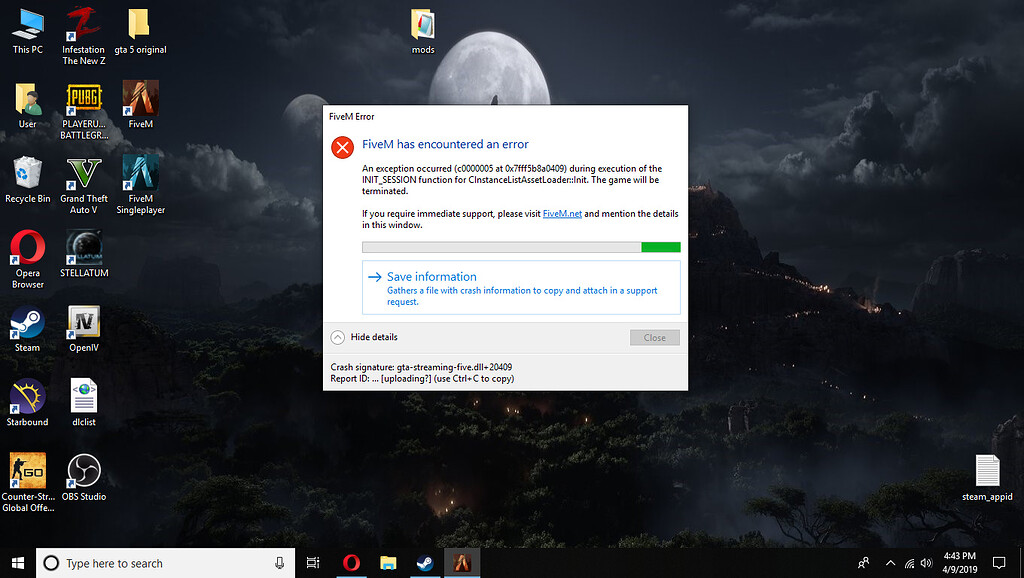This screenshot has width=1024, height=578.
Task: Click the microphone icon in search box
Action: (x=280, y=563)
